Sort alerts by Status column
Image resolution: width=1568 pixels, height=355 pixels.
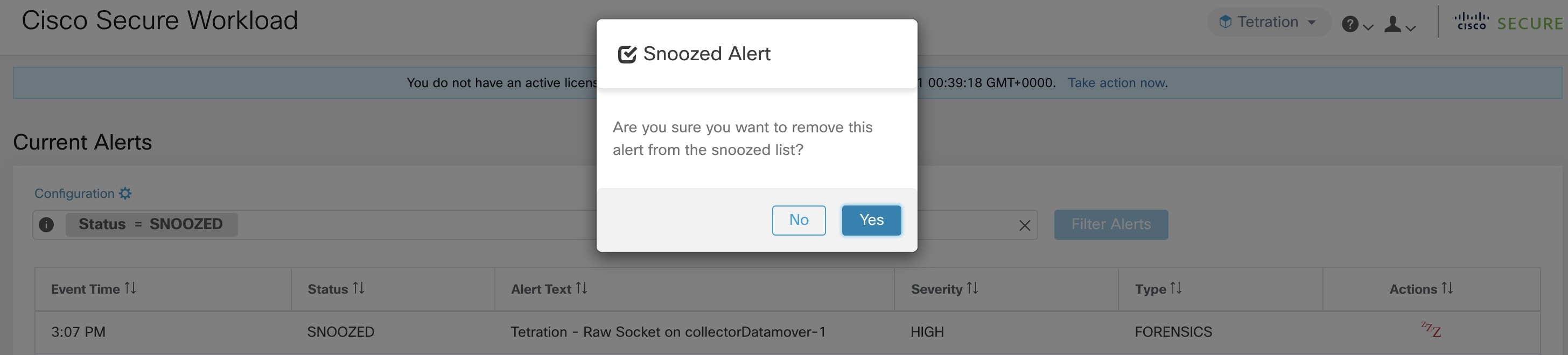coord(359,288)
